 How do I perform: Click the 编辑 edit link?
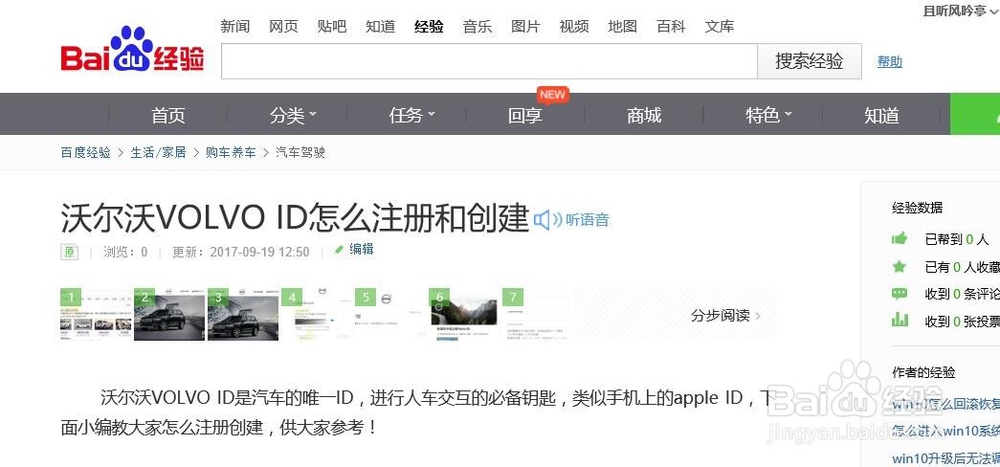[362, 249]
